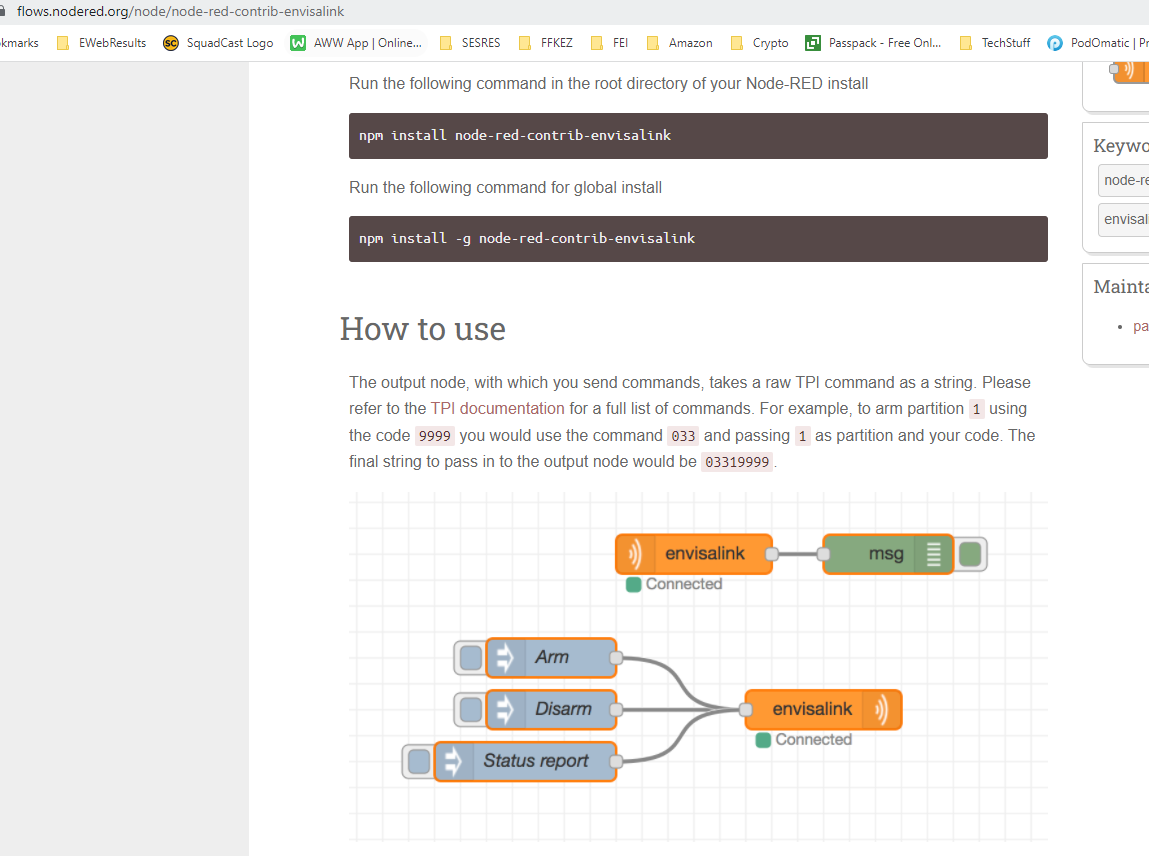Open the TechStuff bookmark folder

click(994, 43)
